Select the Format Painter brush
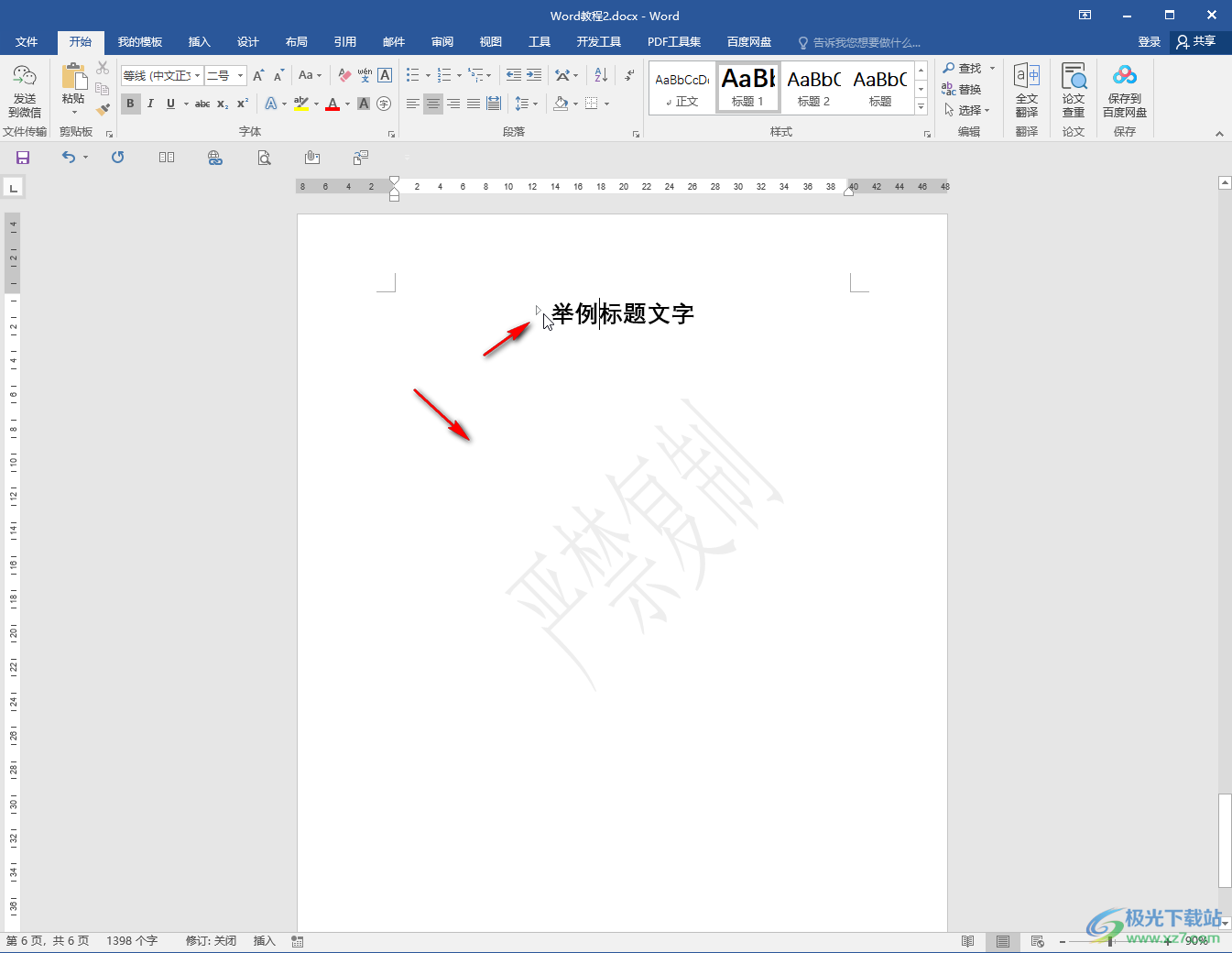 tap(103, 109)
